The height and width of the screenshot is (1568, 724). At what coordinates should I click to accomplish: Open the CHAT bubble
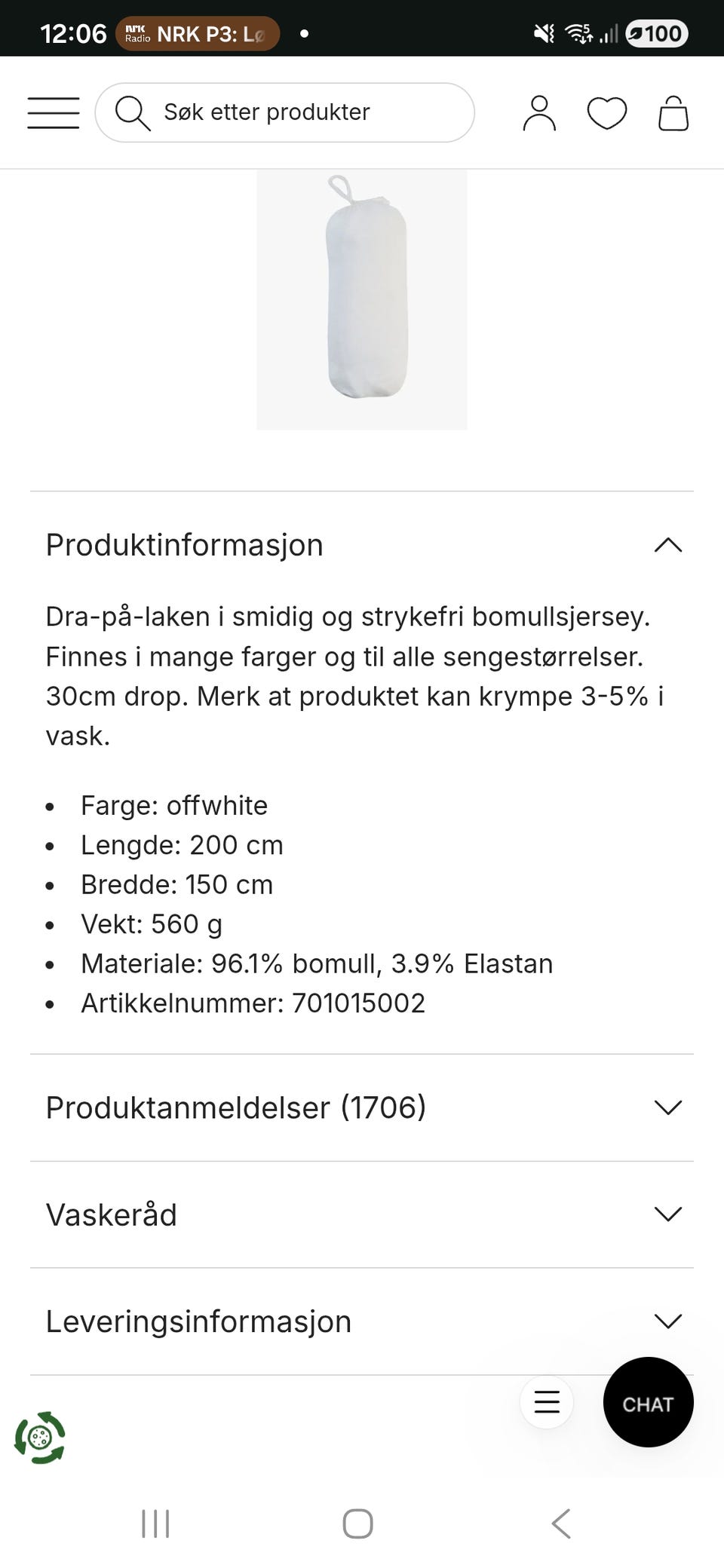click(x=649, y=1402)
